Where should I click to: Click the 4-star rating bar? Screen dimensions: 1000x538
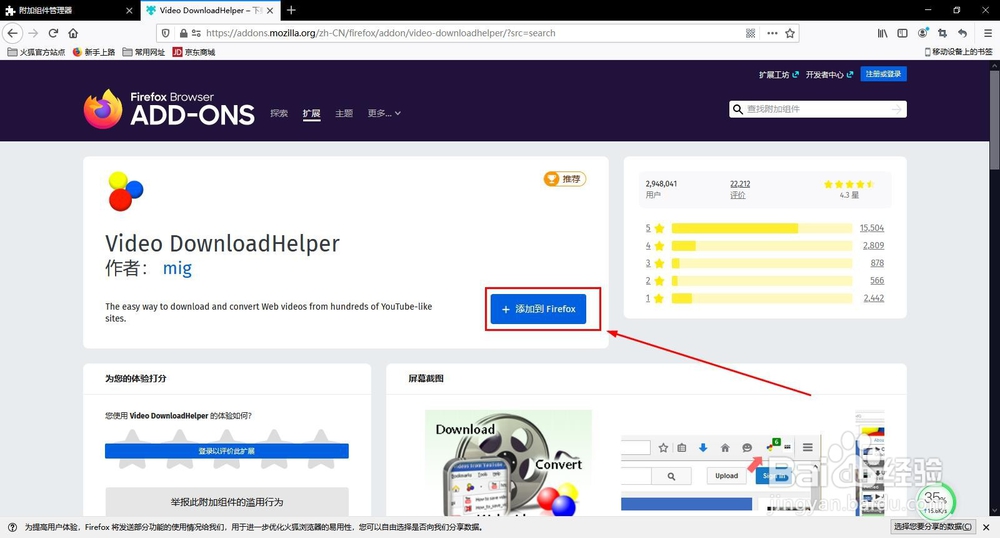[762, 245]
